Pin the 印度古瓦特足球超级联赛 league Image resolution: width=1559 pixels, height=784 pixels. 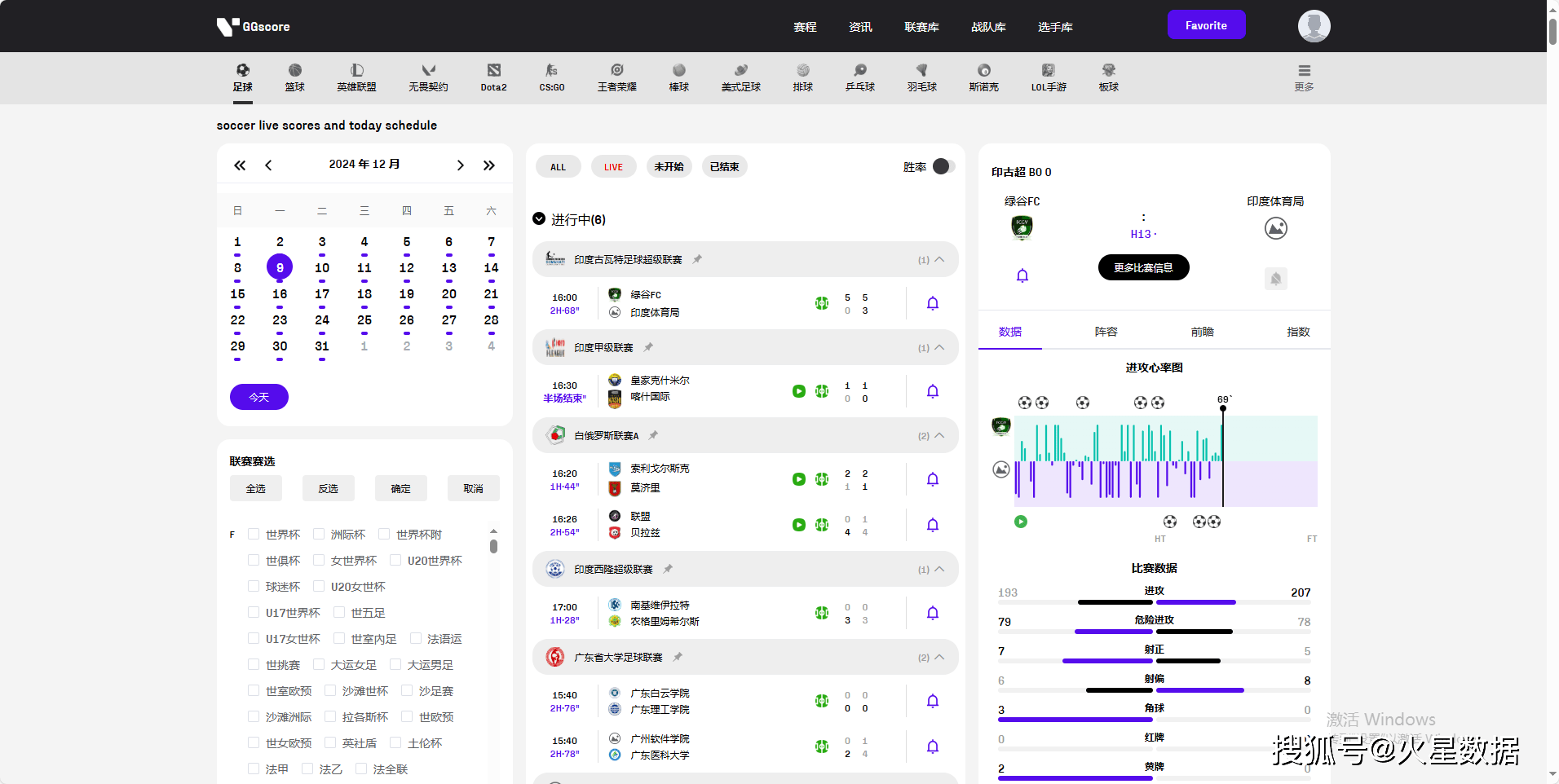click(x=697, y=259)
